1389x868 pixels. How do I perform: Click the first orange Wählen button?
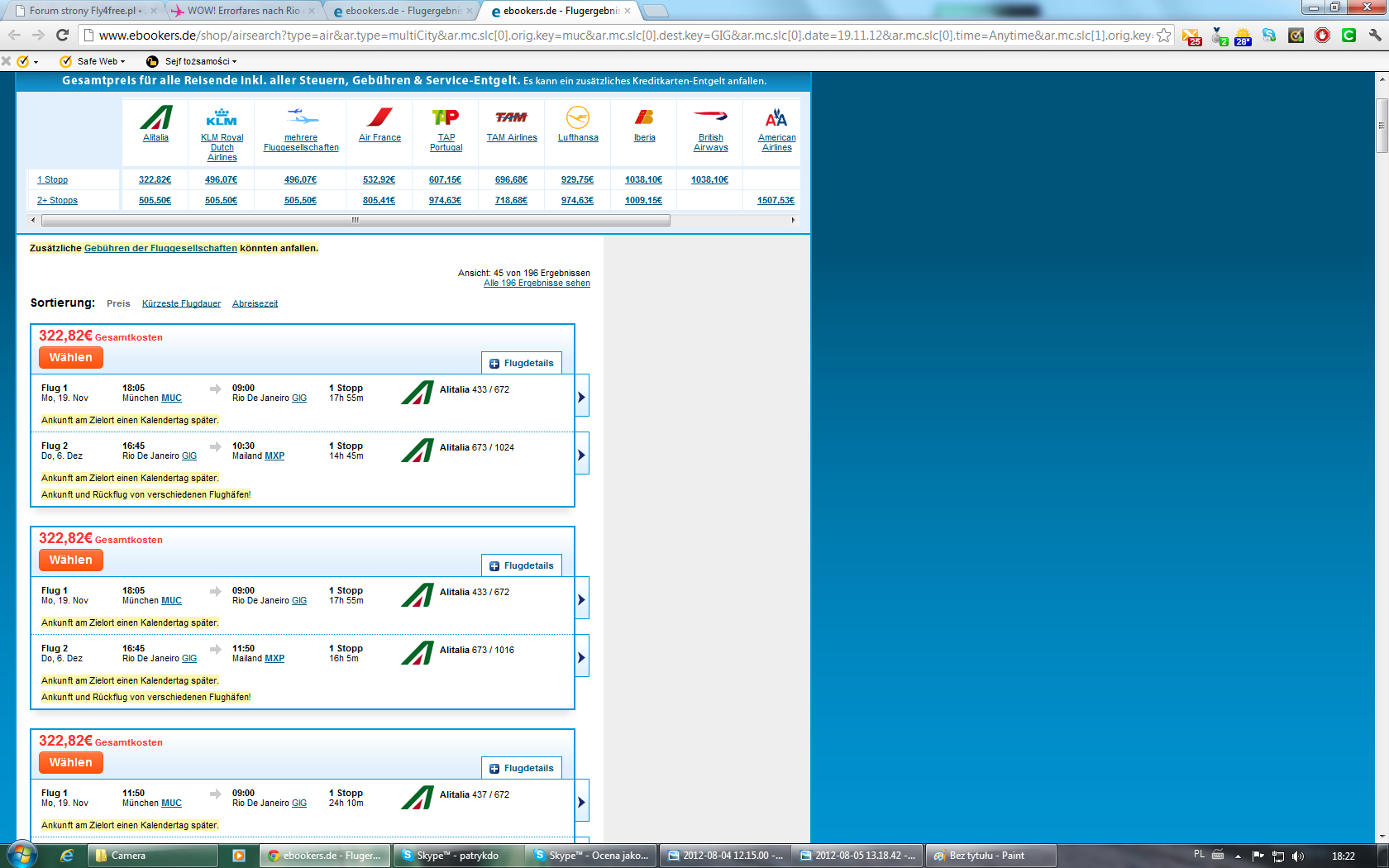71,357
